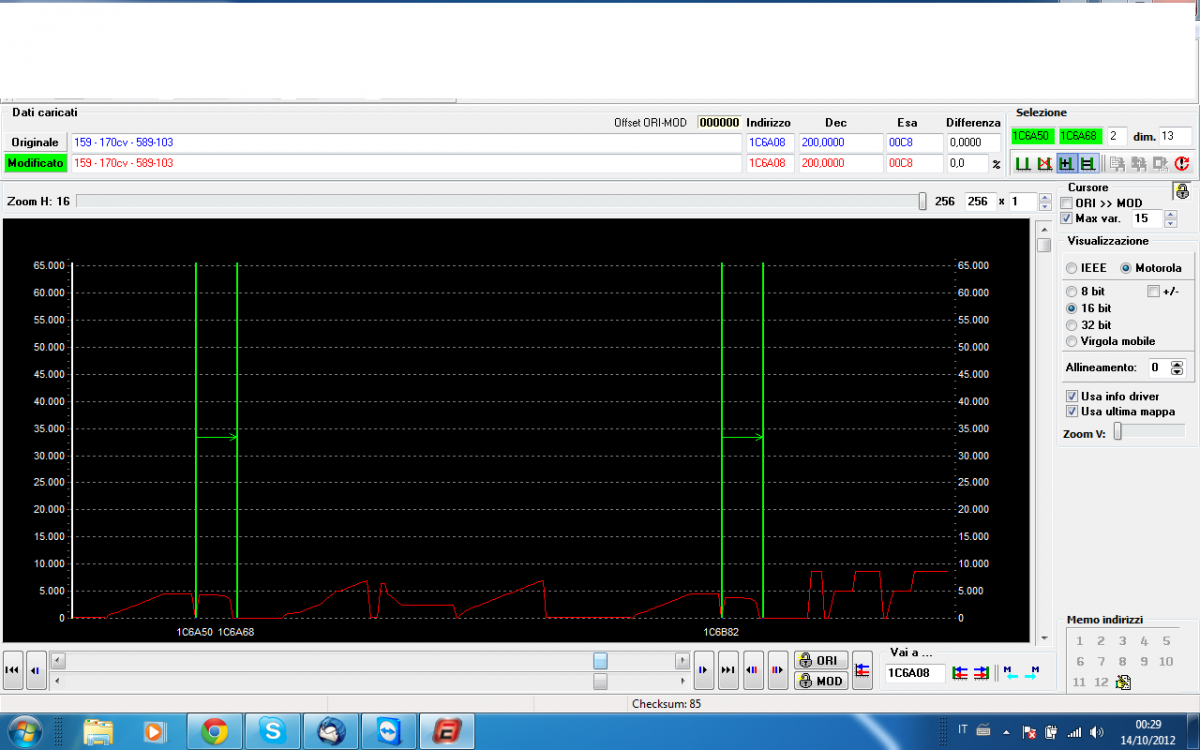This screenshot has height=750, width=1200.
Task: Select the Motorola radio button
Action: (x=1126, y=268)
